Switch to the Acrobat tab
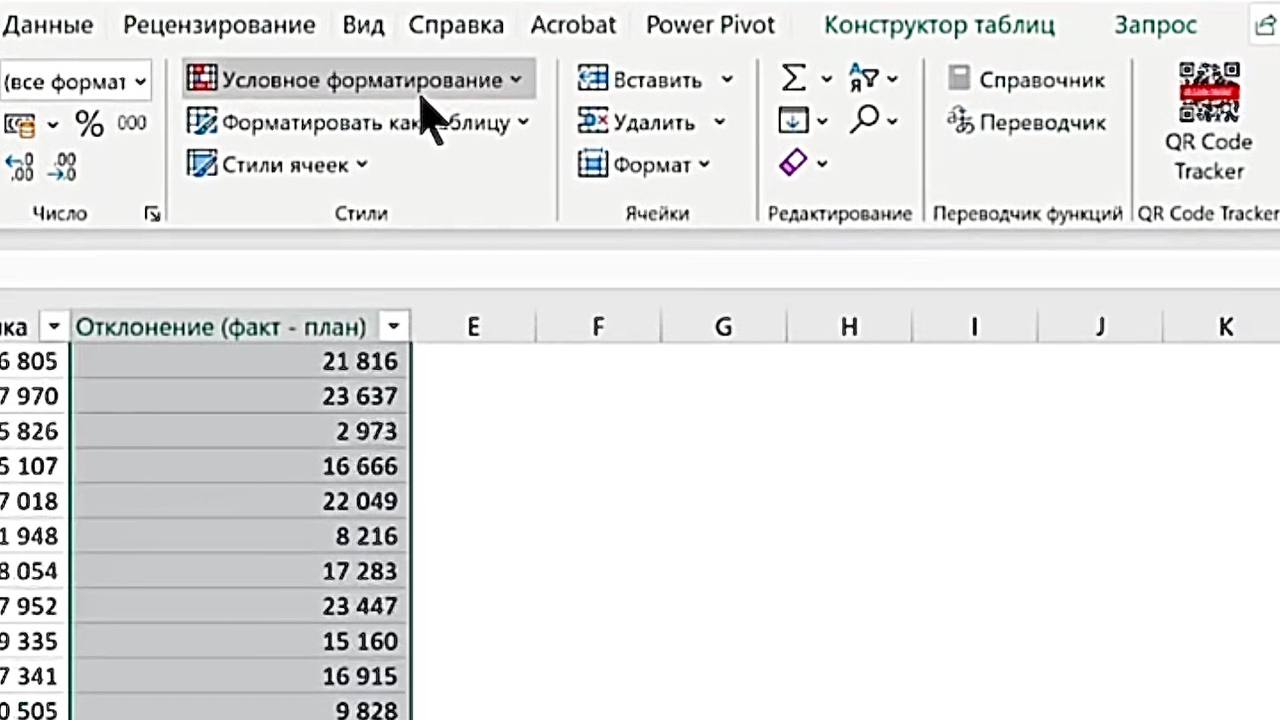The image size is (1280, 720). [x=573, y=25]
